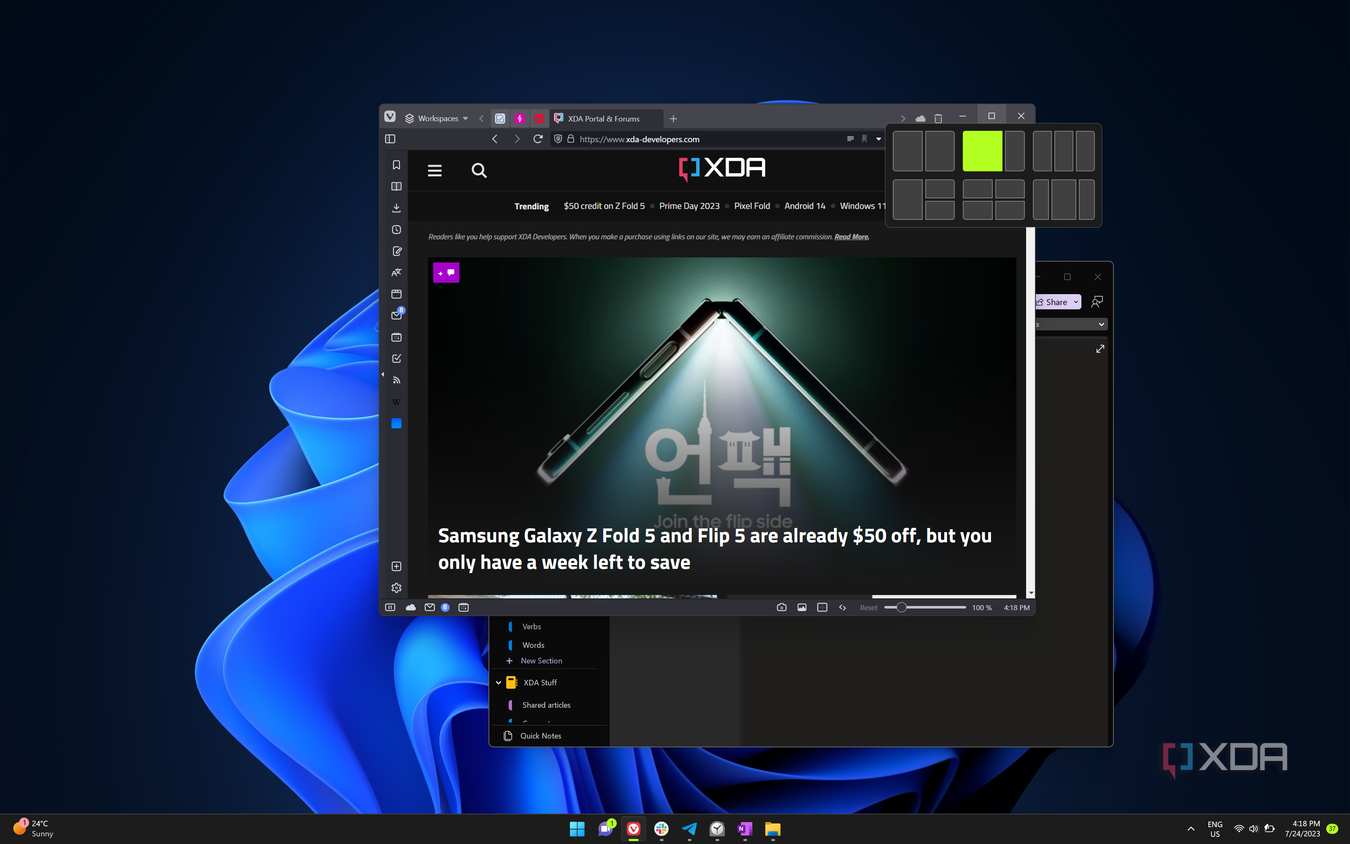1350x844 pixels.
Task: Select Pixel Fold trending topic
Action: point(752,206)
